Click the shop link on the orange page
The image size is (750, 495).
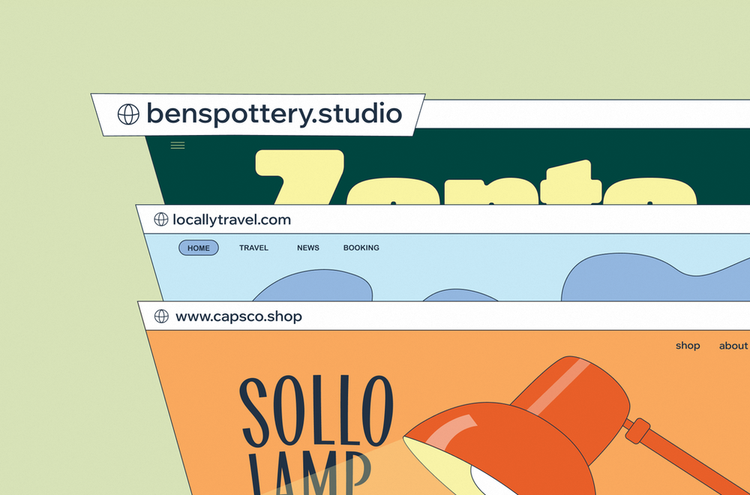click(688, 346)
